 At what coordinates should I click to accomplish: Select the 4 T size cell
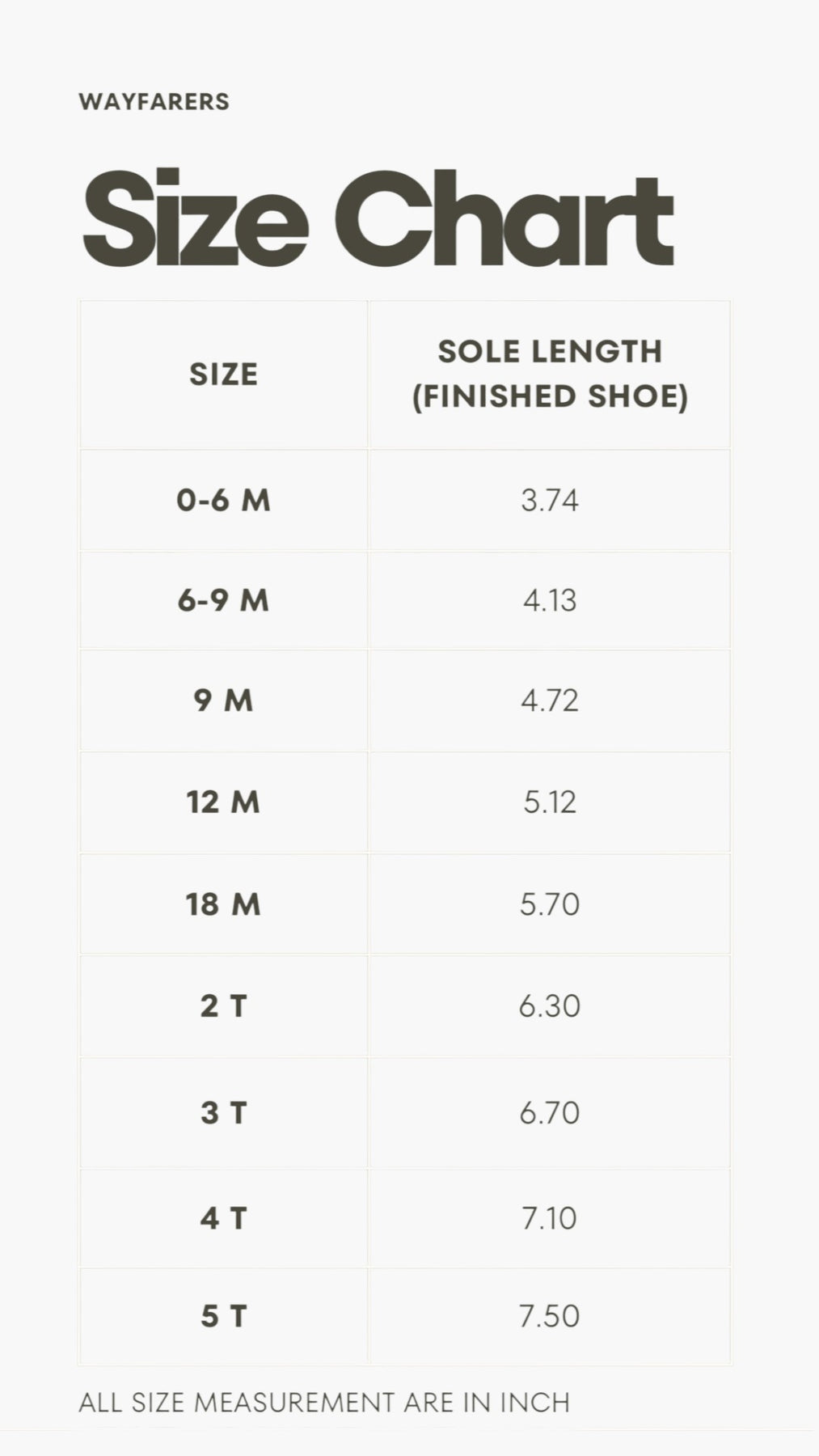224,1217
